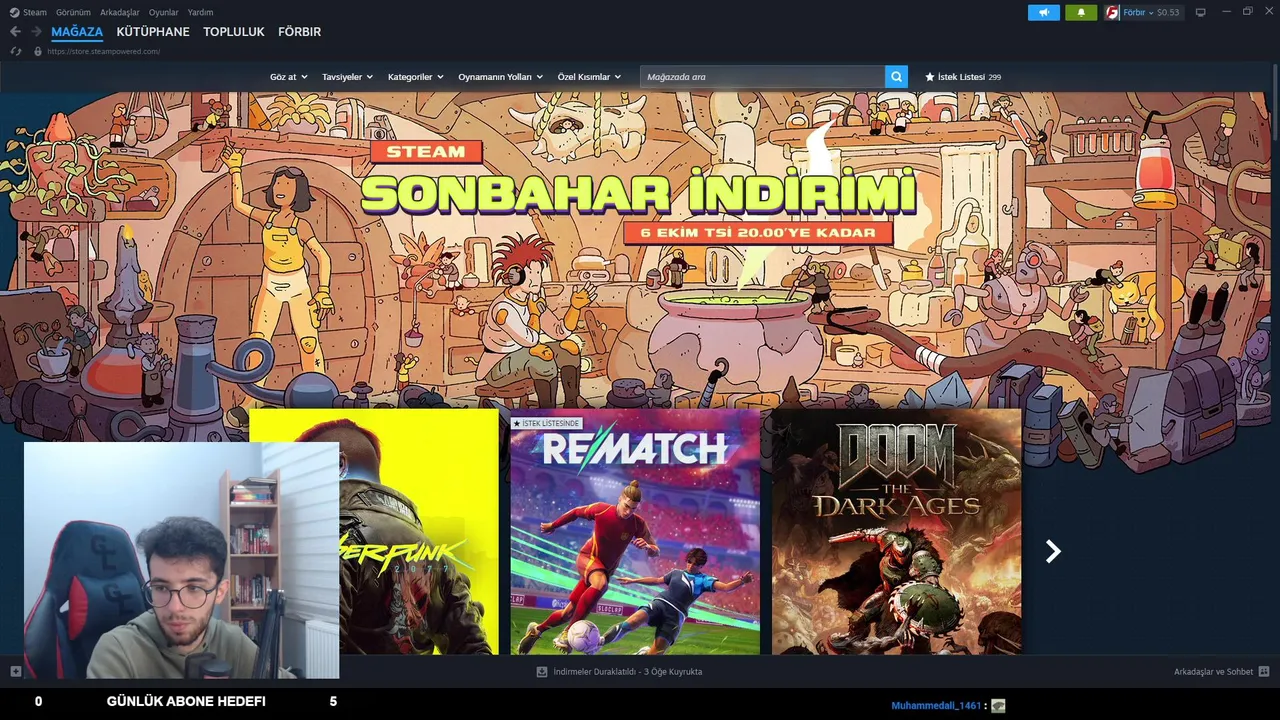Click the downloads icon in the status bar
This screenshot has width=1280, height=720.
pos(542,672)
